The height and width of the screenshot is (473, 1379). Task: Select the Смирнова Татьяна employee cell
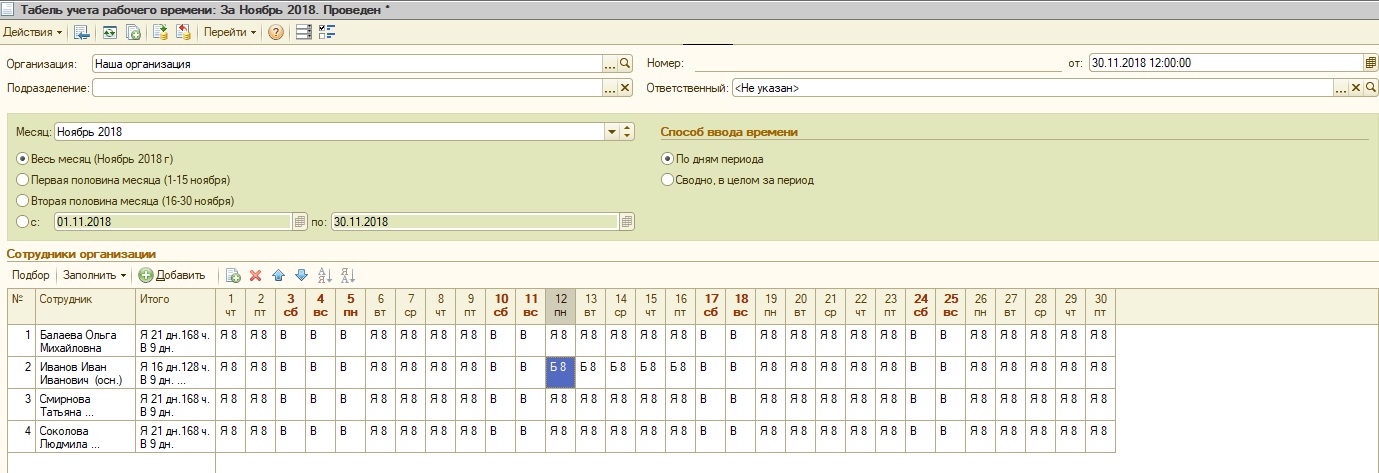click(85, 404)
